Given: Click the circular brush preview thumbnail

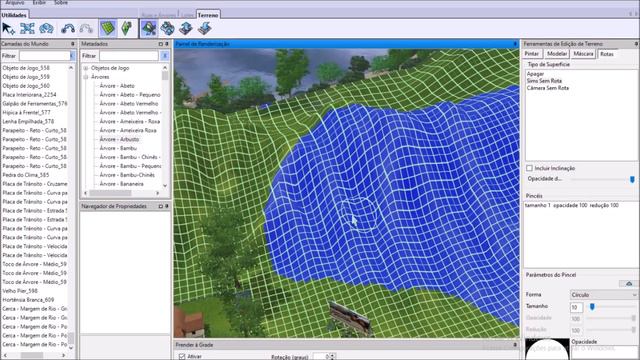Looking at the screenshot, I should [x=547, y=349].
